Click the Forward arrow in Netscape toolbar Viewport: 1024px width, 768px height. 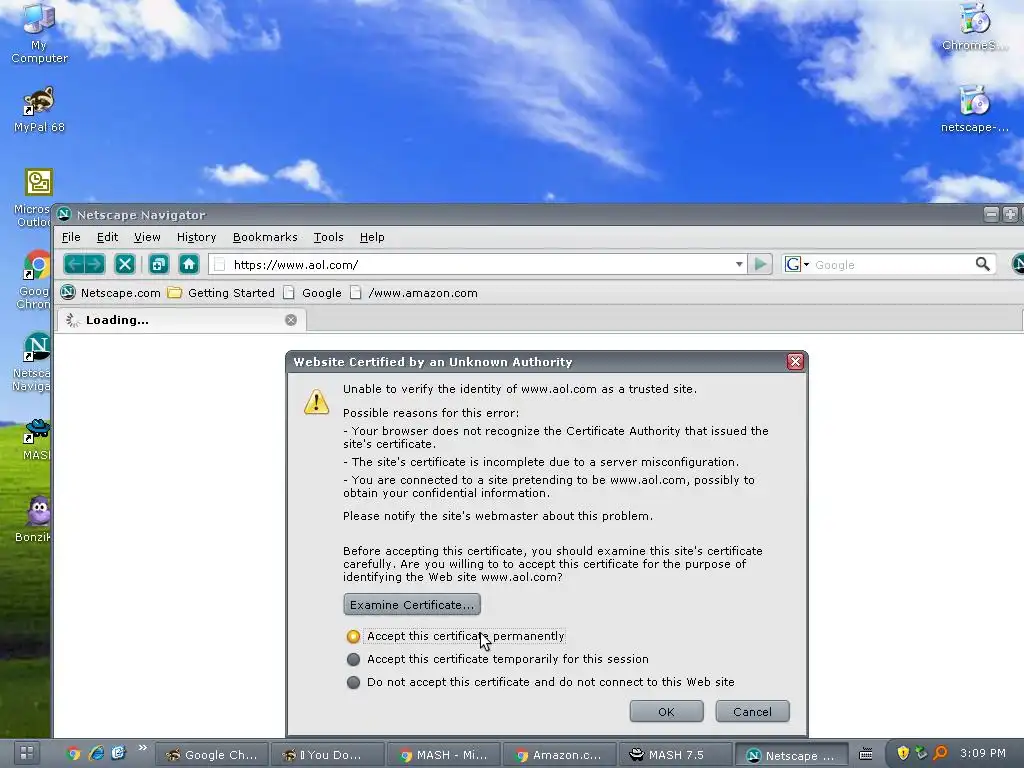pos(95,264)
